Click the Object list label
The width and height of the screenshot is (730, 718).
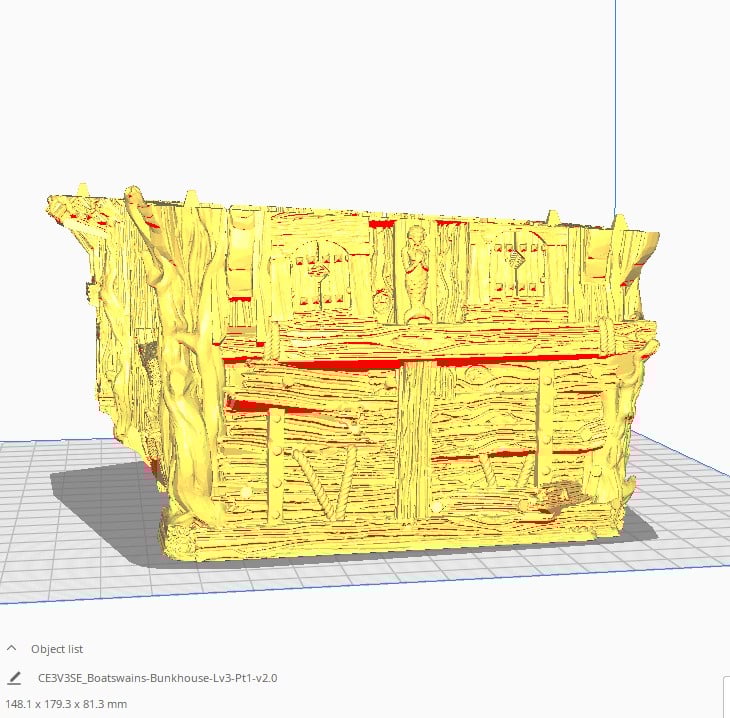(57, 649)
